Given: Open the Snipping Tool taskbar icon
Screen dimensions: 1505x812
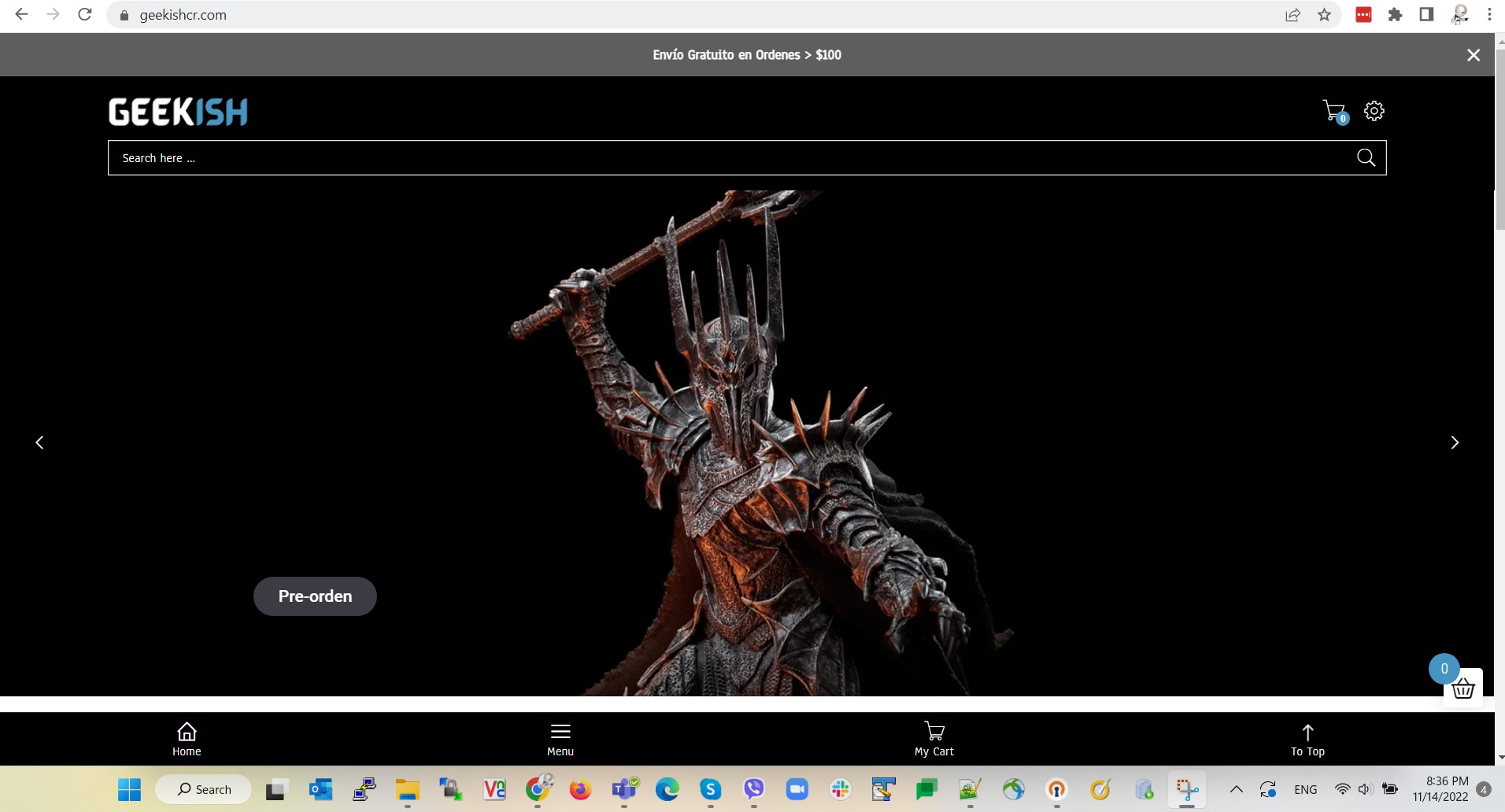Looking at the screenshot, I should [1187, 789].
